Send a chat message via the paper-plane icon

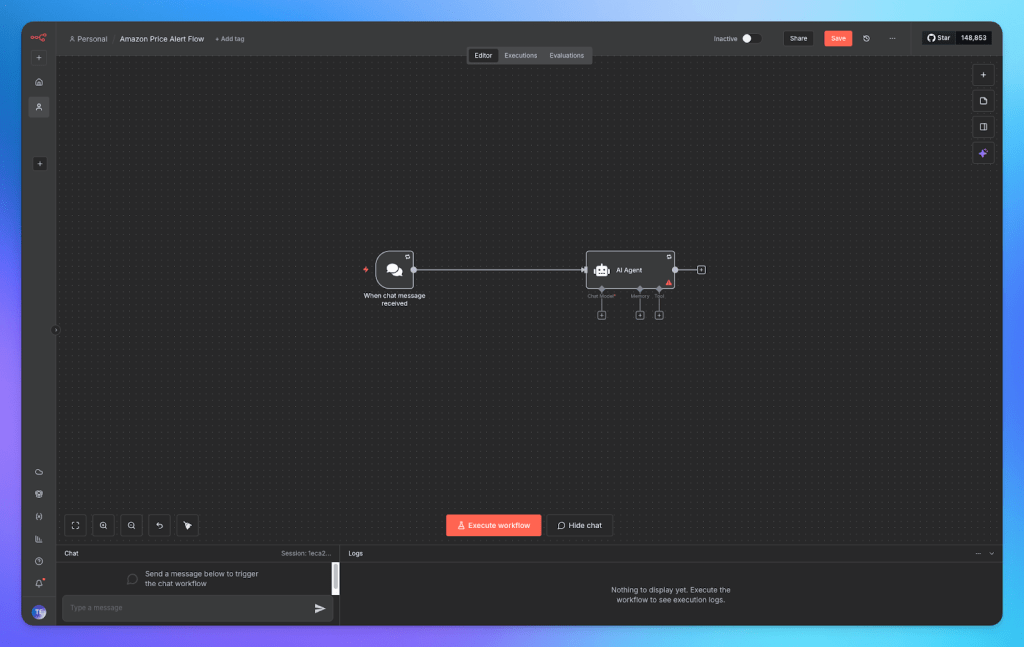tap(320, 607)
